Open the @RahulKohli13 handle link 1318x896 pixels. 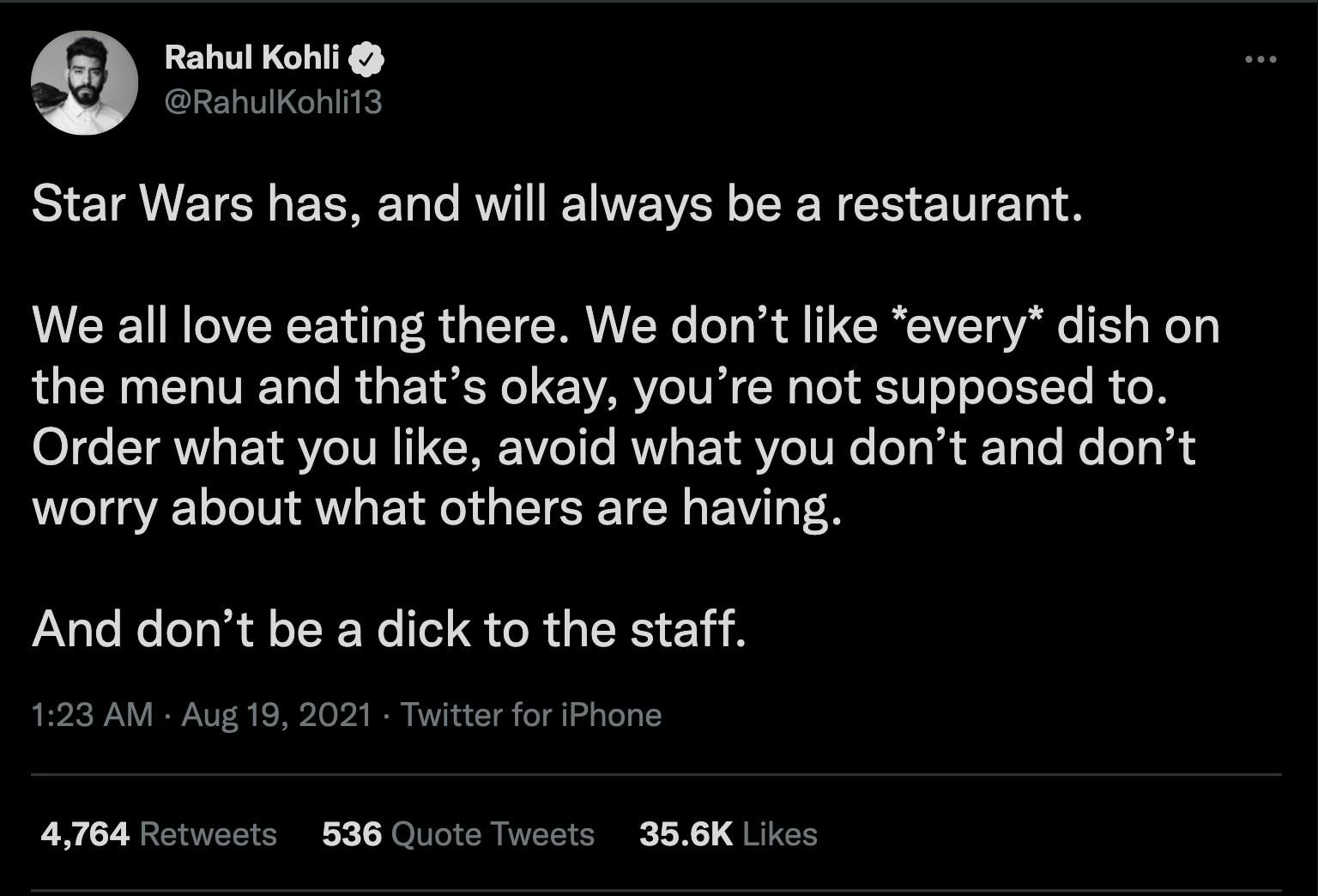point(272,102)
